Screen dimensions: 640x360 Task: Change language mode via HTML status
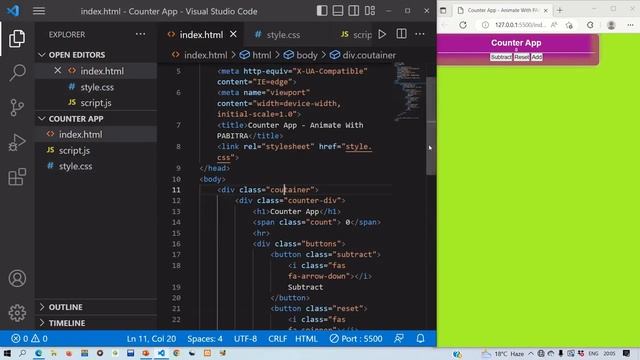tap(306, 339)
